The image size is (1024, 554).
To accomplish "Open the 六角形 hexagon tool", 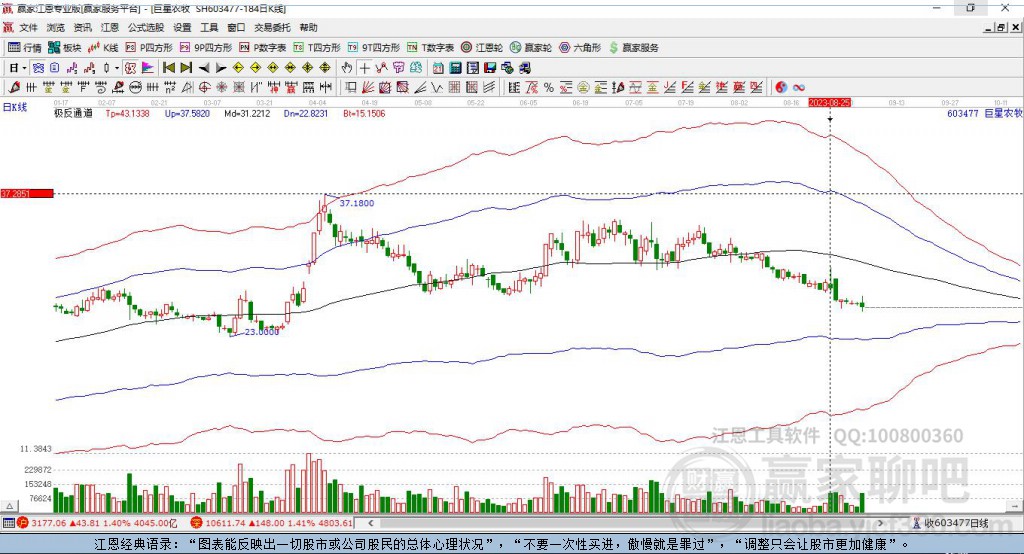I will pos(580,48).
